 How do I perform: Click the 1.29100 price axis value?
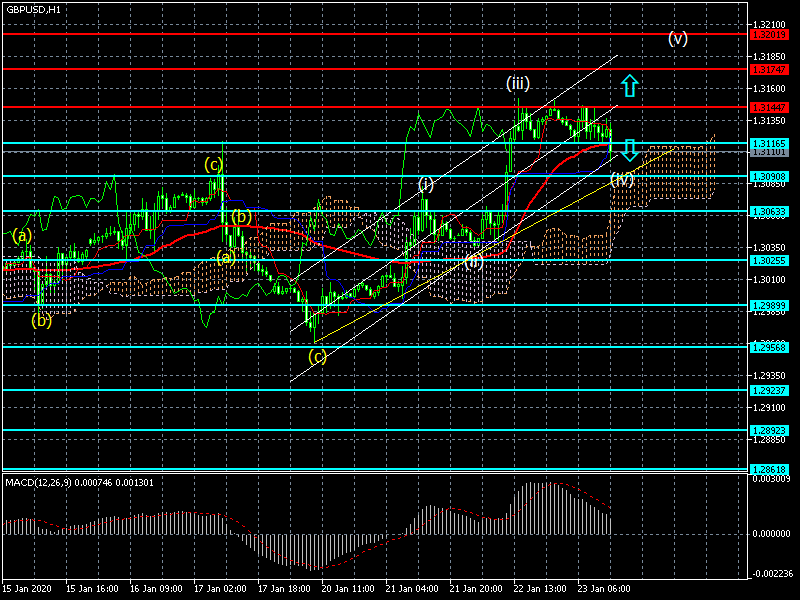pos(769,408)
